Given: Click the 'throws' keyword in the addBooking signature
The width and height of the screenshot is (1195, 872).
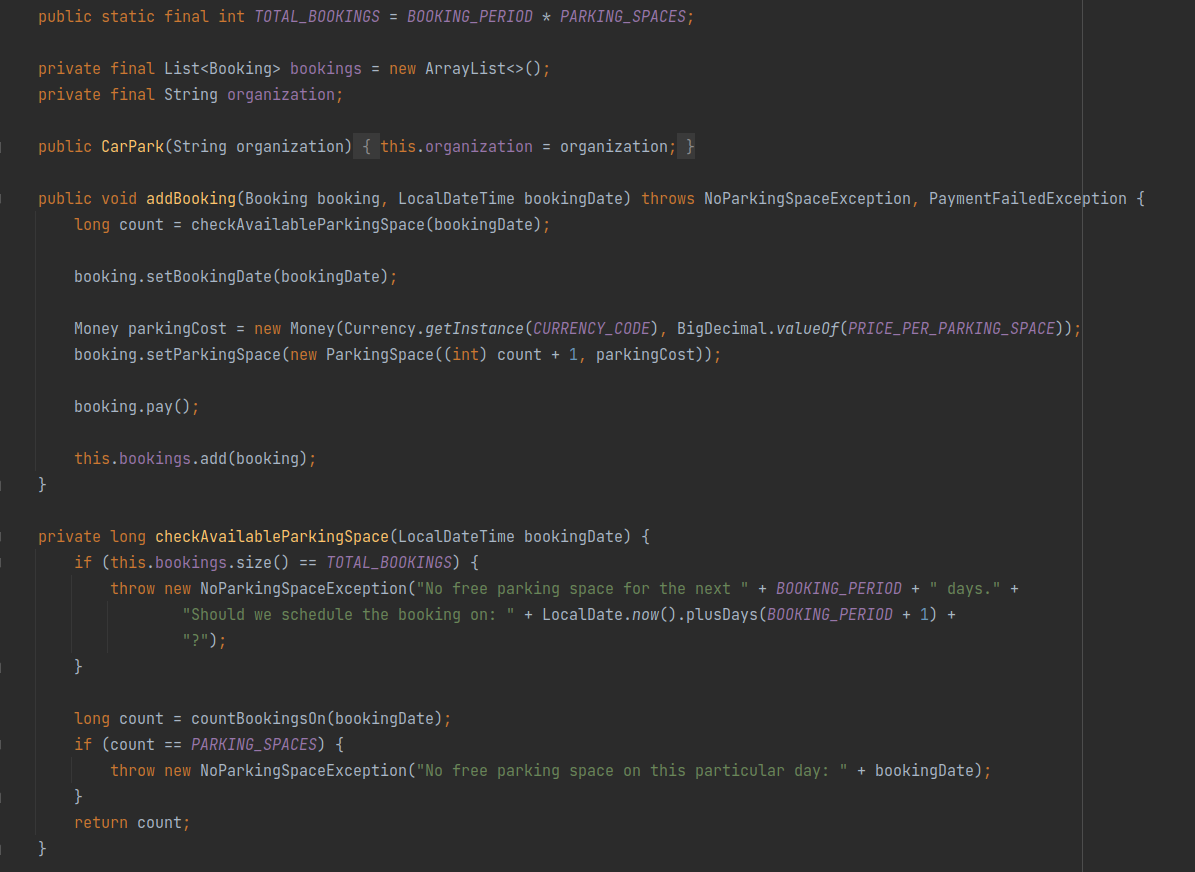Looking at the screenshot, I should click(x=668, y=198).
